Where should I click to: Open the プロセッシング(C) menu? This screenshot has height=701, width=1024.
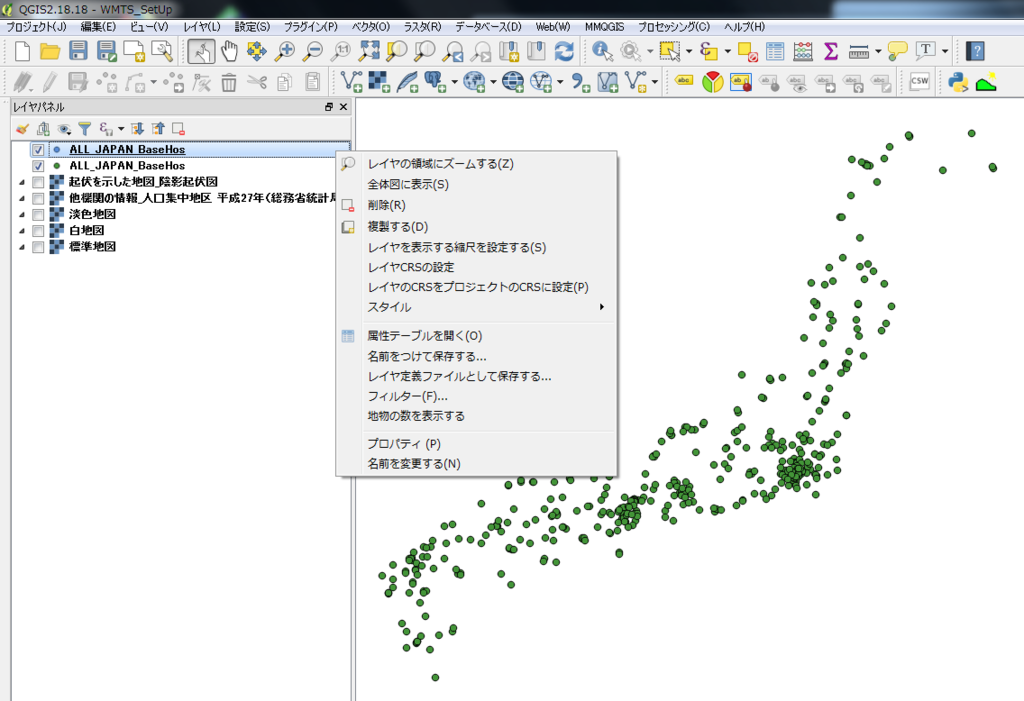tap(674, 27)
